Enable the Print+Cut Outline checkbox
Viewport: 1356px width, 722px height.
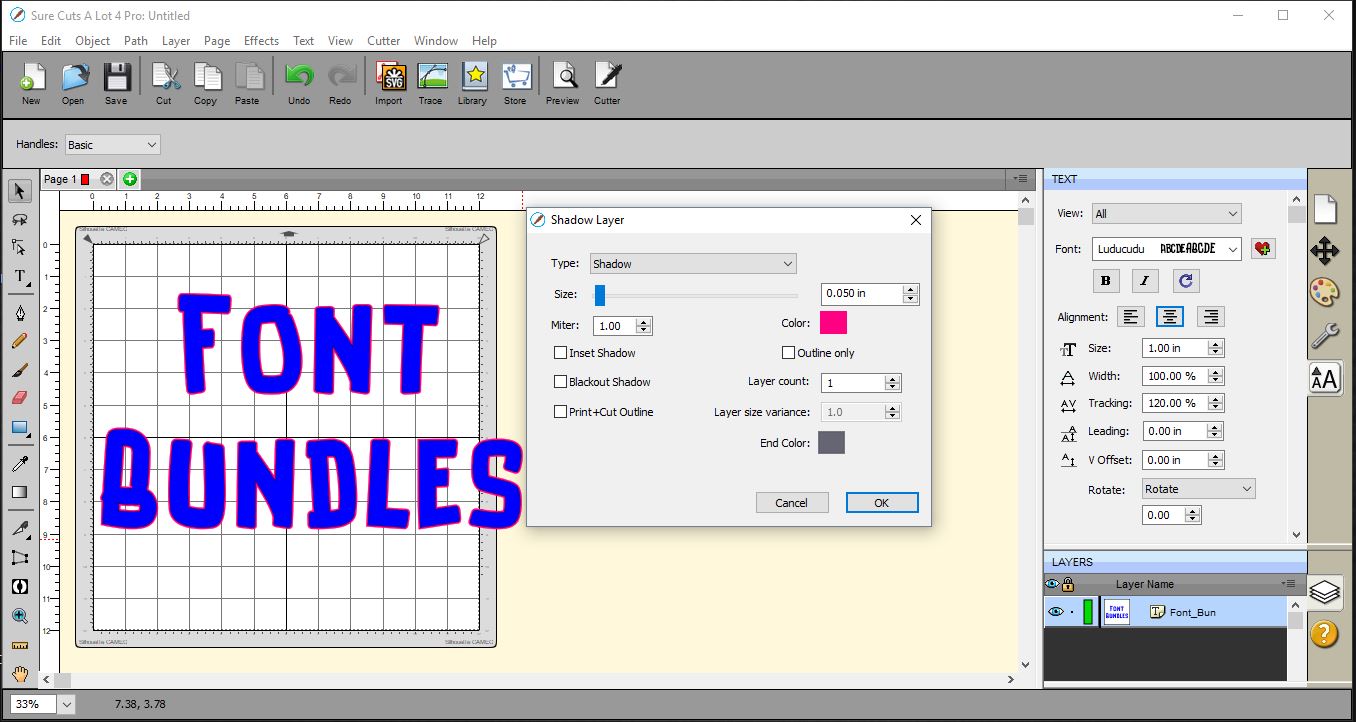(x=560, y=412)
